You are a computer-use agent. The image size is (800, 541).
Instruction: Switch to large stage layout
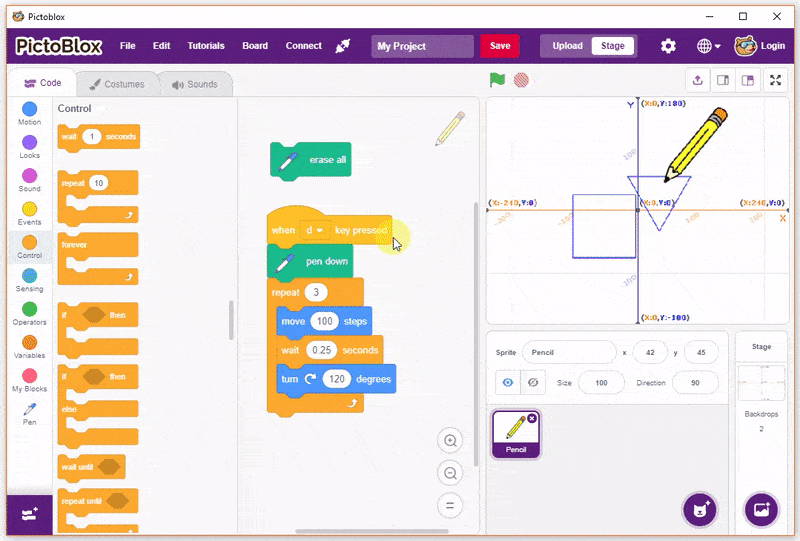748,80
